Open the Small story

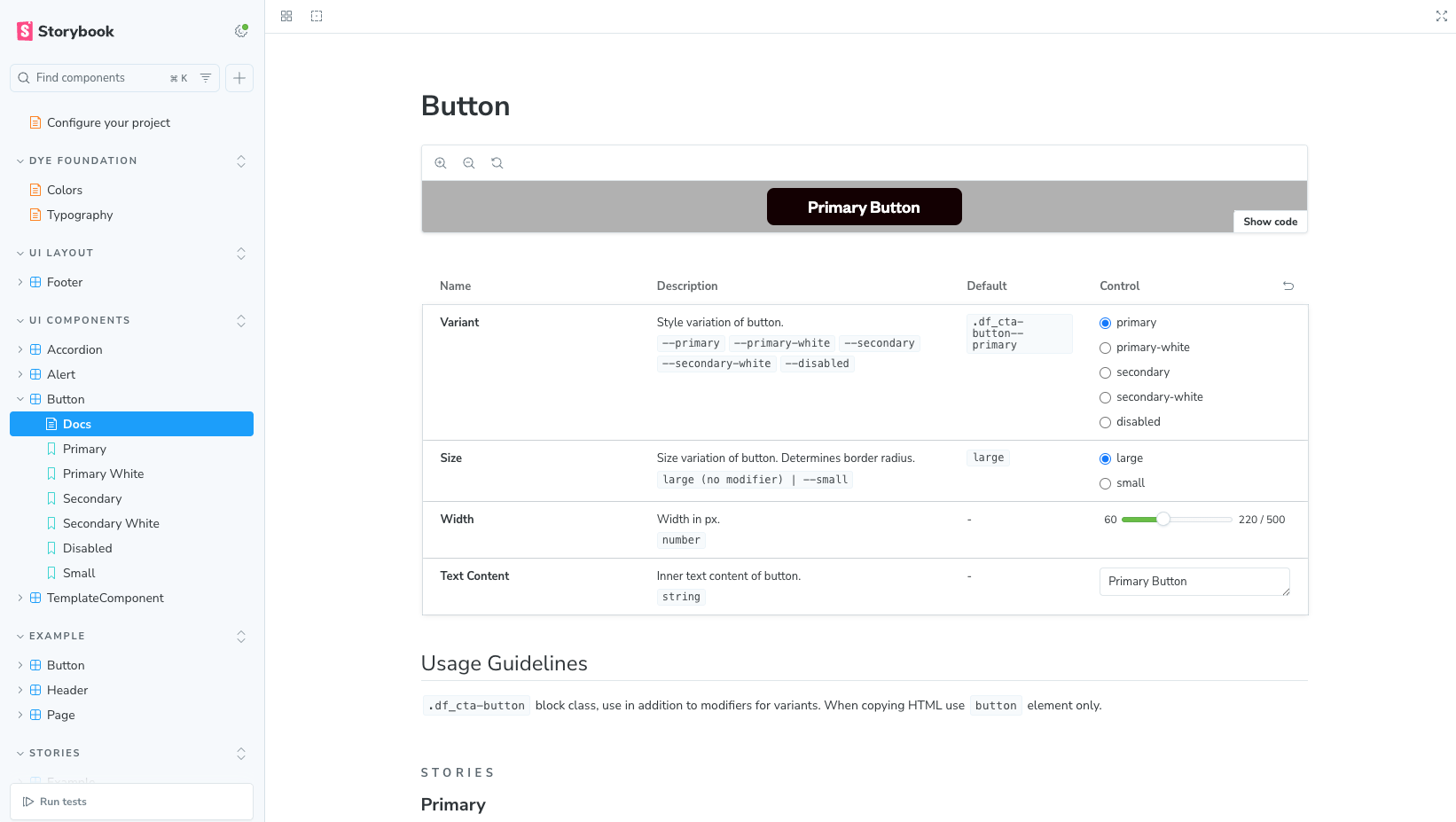pos(131,573)
